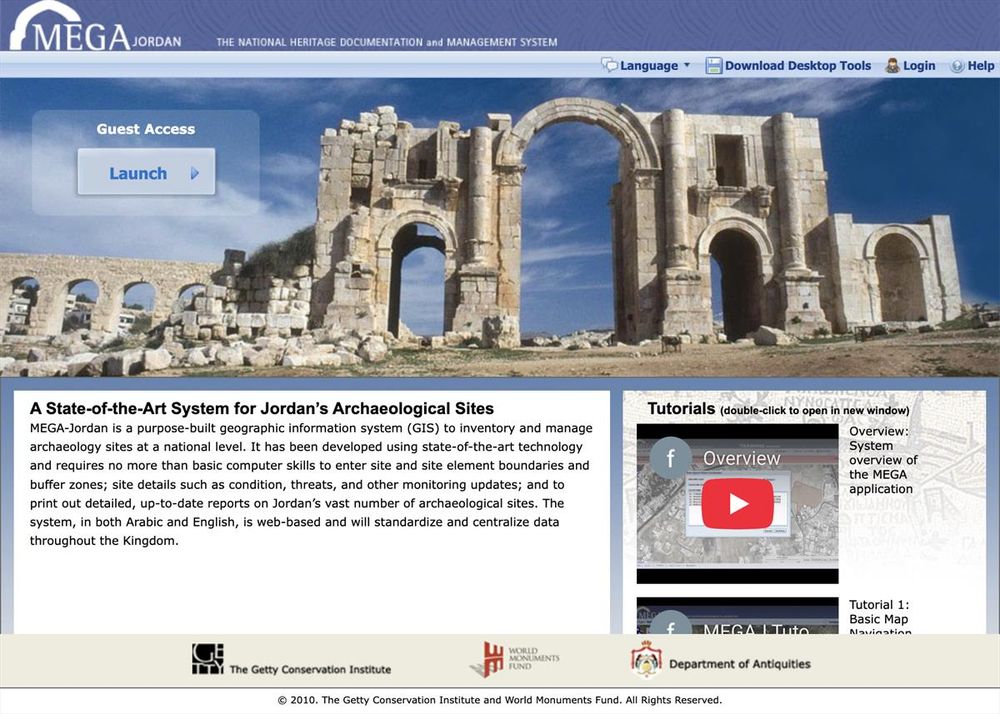Open the Tutorial 1 video thumbnail
This screenshot has width=1000, height=714.
click(x=737, y=616)
